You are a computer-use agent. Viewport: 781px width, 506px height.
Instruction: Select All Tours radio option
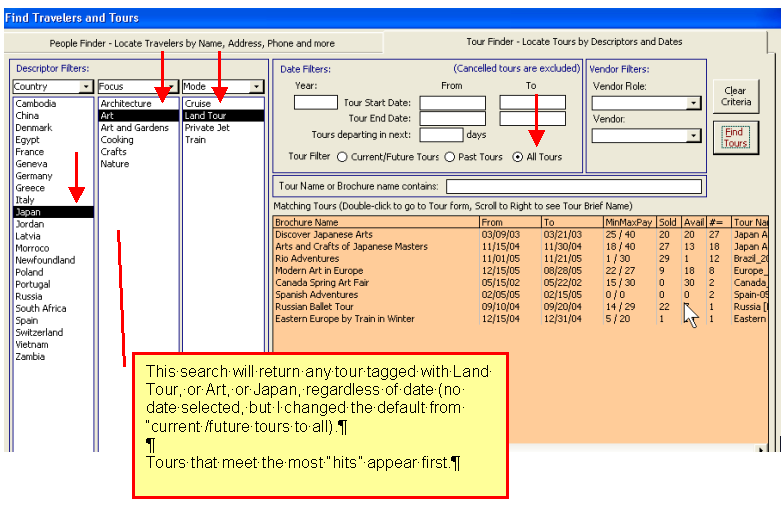click(x=517, y=157)
